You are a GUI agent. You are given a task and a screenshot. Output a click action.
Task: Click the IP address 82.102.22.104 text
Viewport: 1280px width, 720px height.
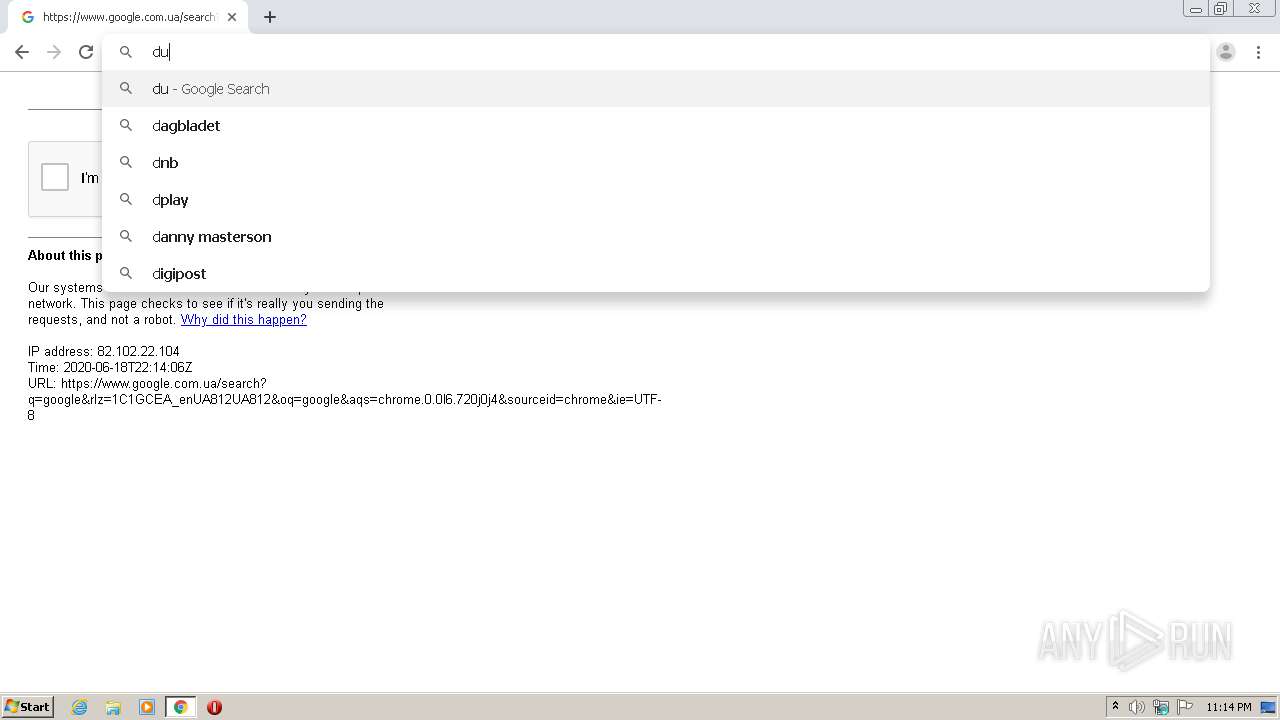click(x=104, y=352)
